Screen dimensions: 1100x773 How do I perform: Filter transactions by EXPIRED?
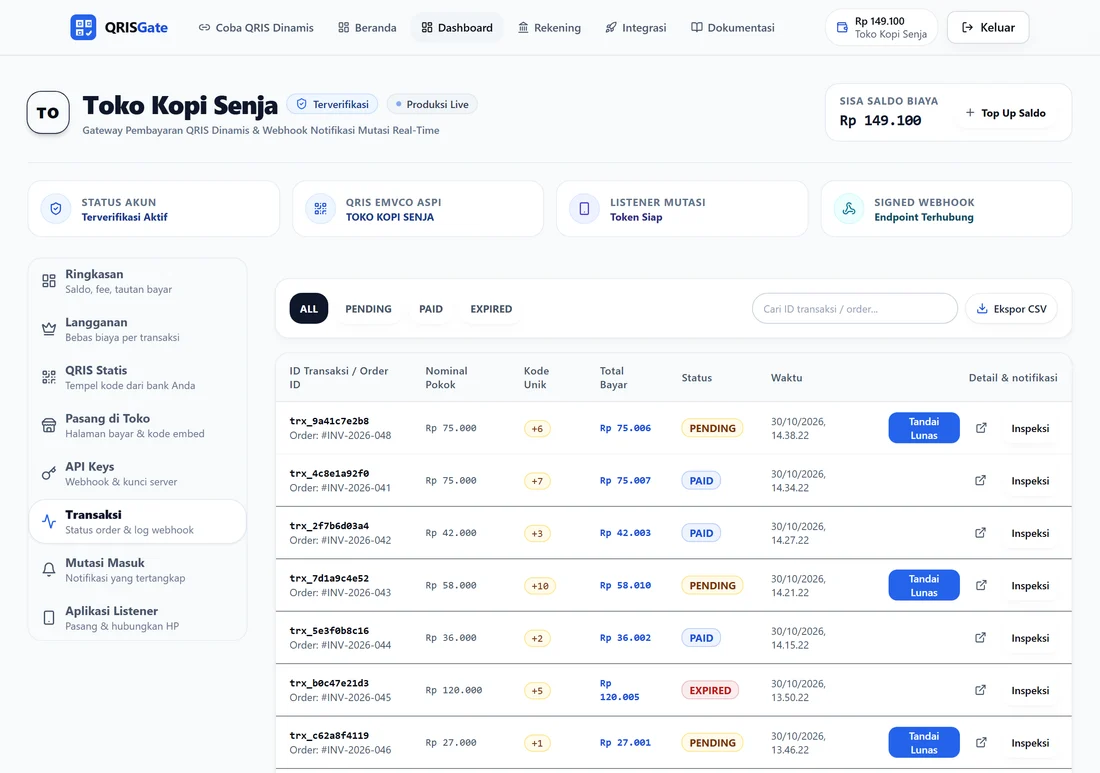tap(491, 309)
